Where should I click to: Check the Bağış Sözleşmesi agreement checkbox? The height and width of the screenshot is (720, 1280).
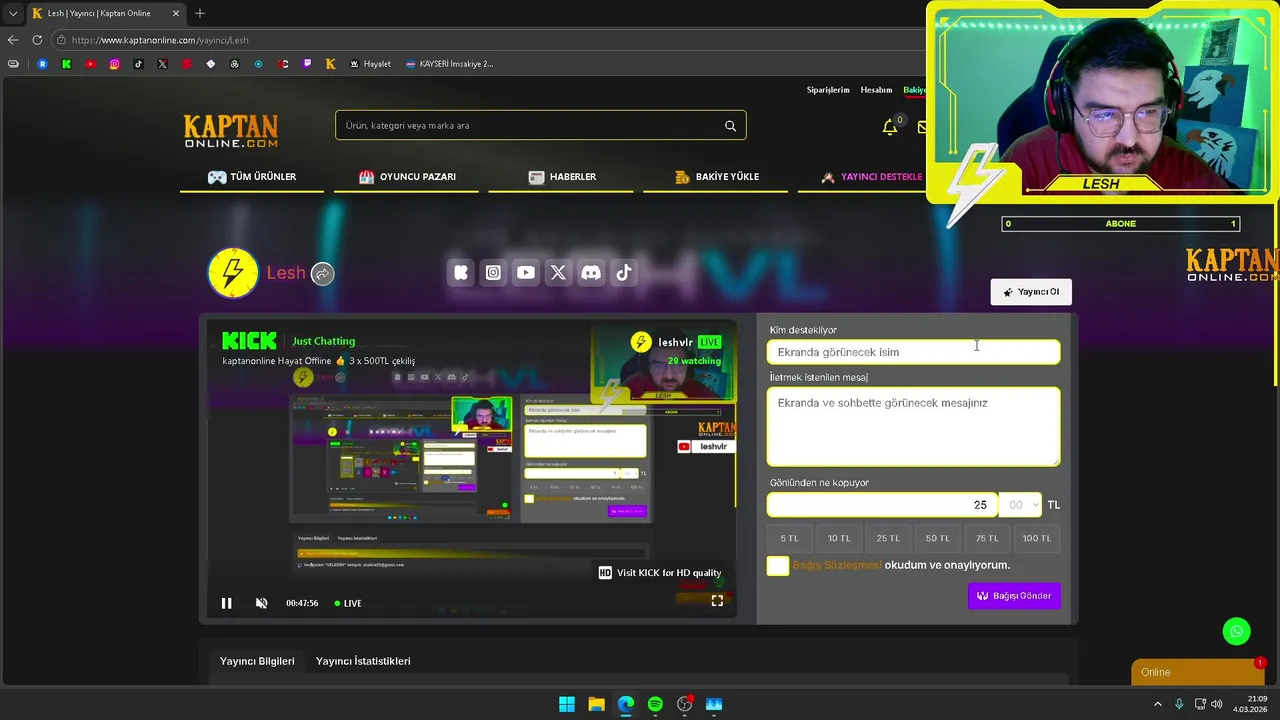pyautogui.click(x=778, y=566)
